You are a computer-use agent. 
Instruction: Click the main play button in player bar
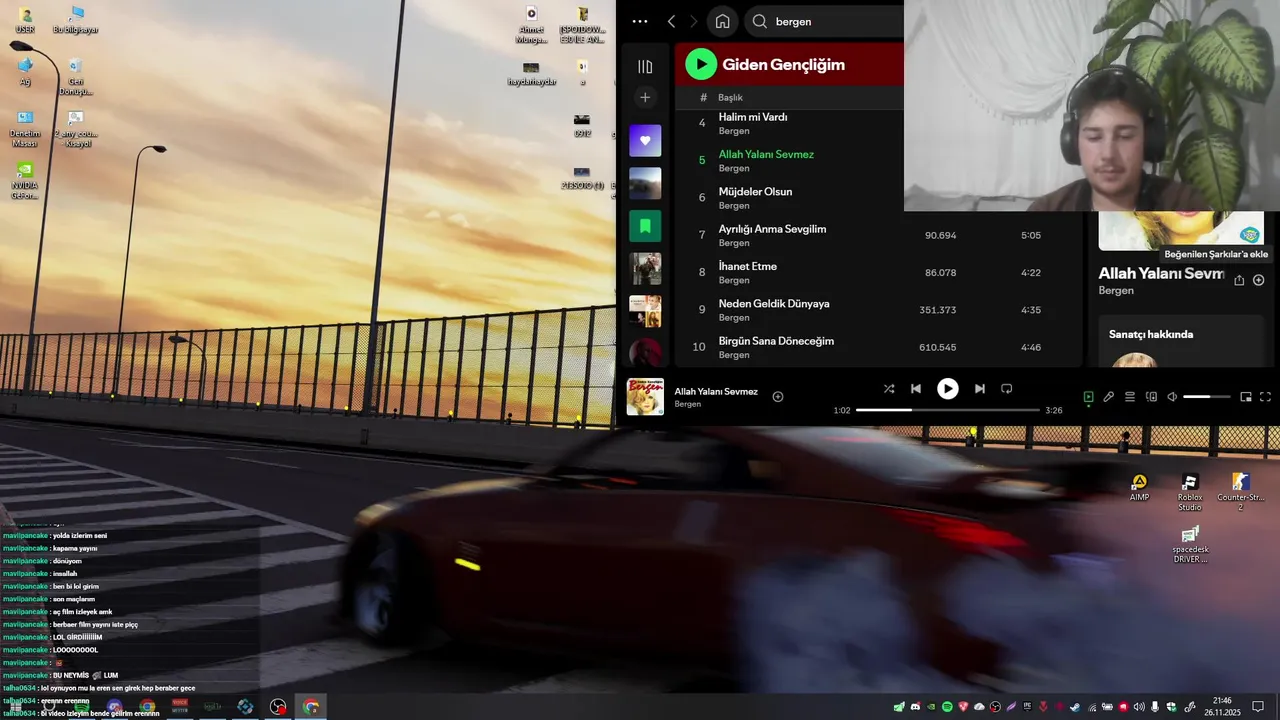(x=947, y=389)
